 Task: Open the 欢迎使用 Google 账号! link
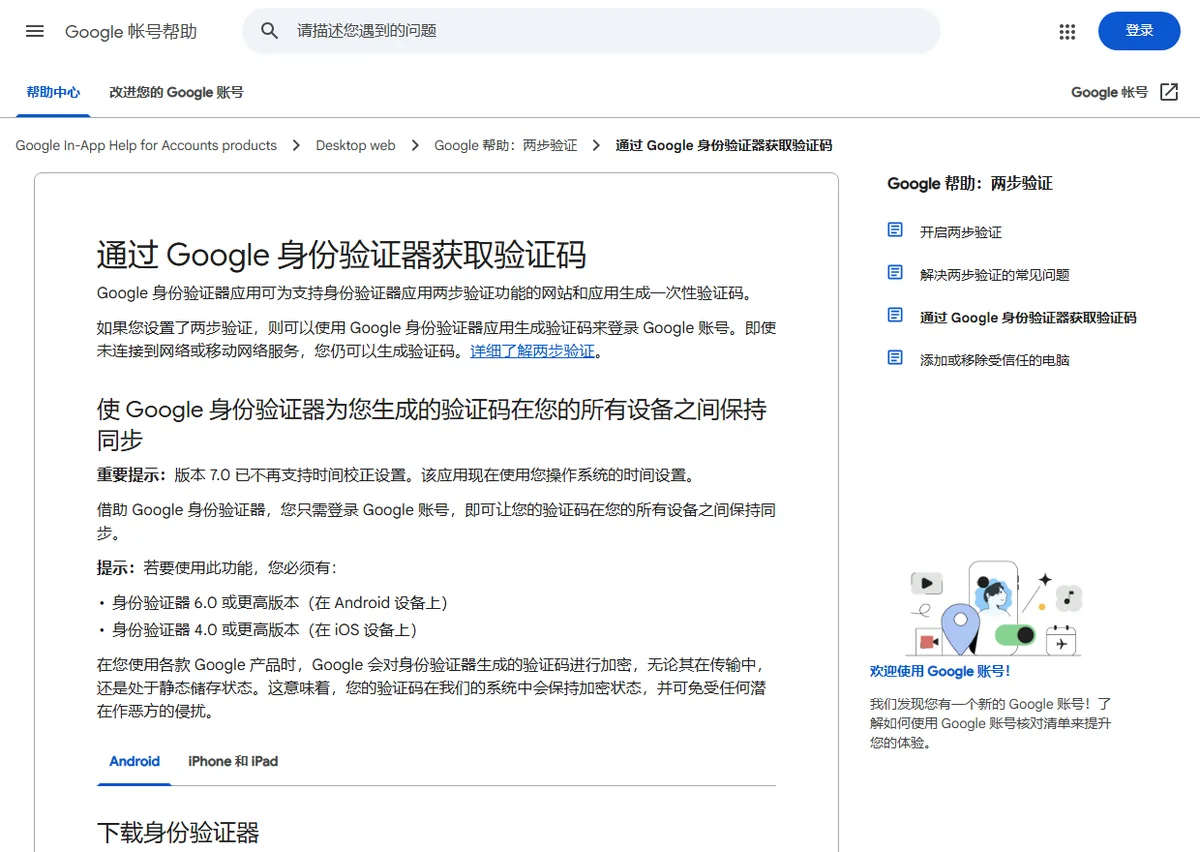(x=940, y=671)
